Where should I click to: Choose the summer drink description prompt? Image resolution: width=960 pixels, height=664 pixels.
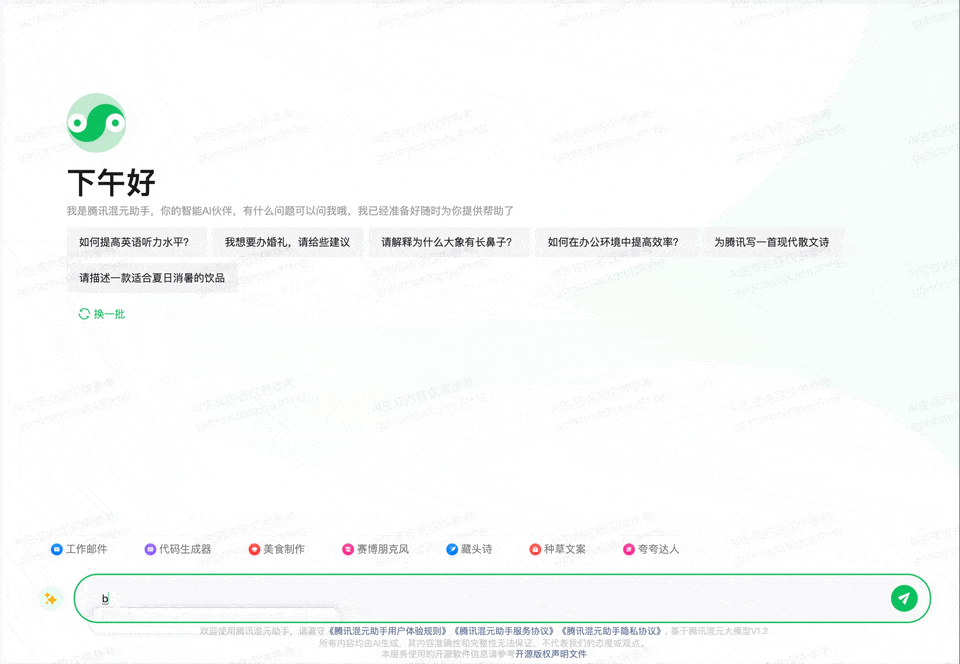coord(152,277)
